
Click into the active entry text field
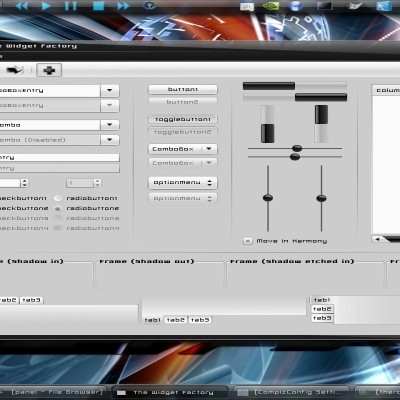tap(59, 157)
